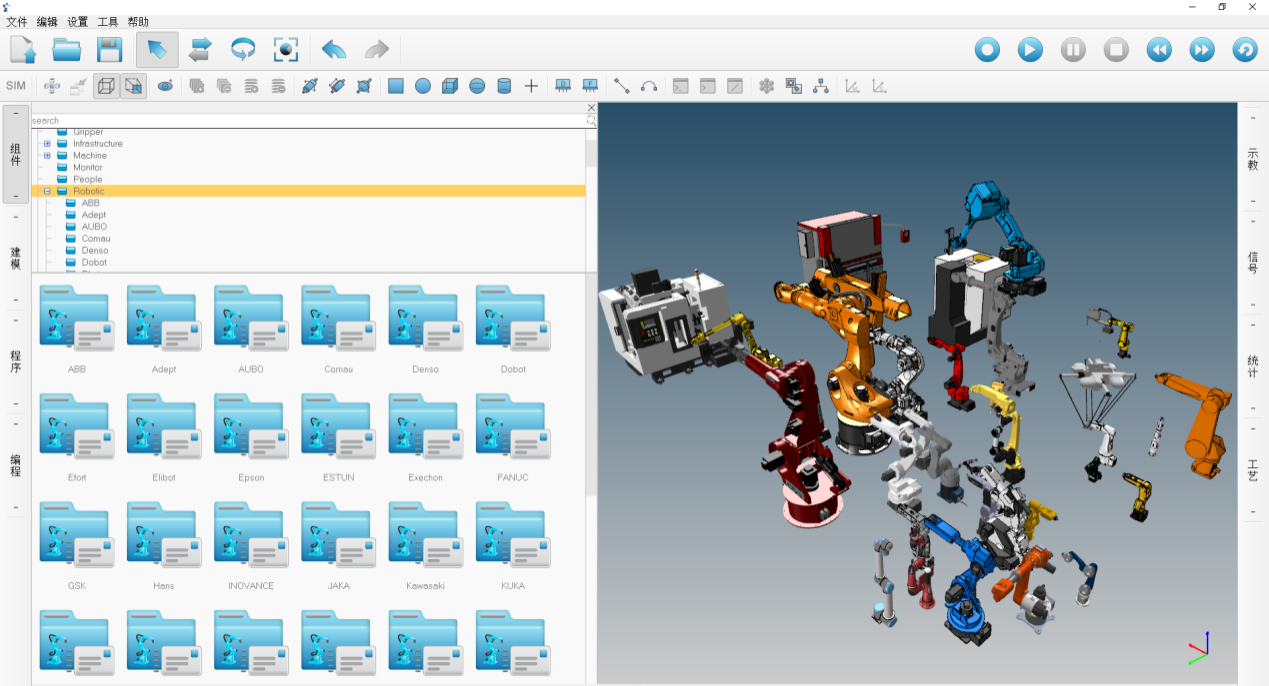Toggle the eye visibility icon in toolbar
The image size is (1269, 686).
click(x=165, y=86)
